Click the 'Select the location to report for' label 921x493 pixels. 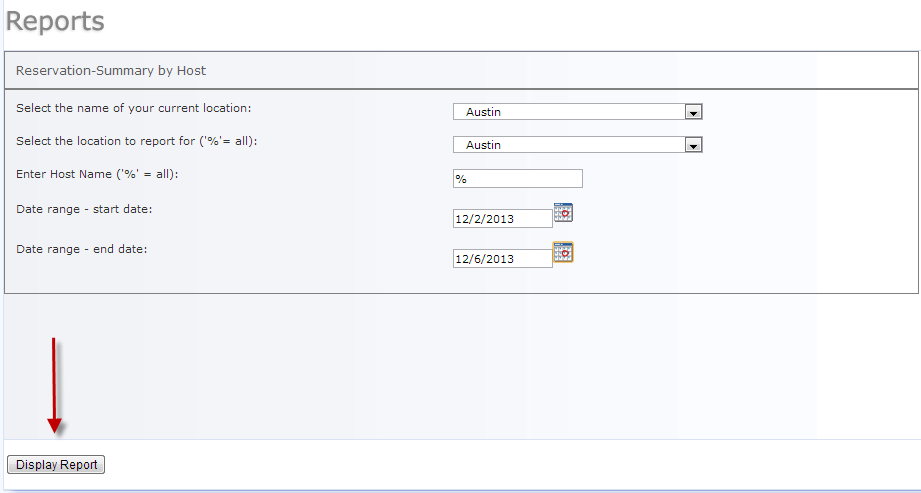point(137,141)
